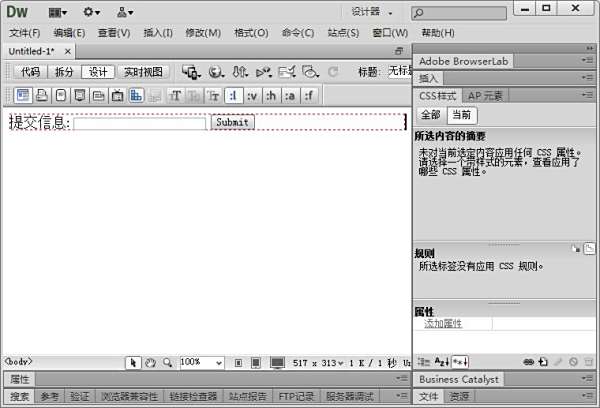600x408 pixels.
Task: Click the refresh design view icon
Action: 333,72
